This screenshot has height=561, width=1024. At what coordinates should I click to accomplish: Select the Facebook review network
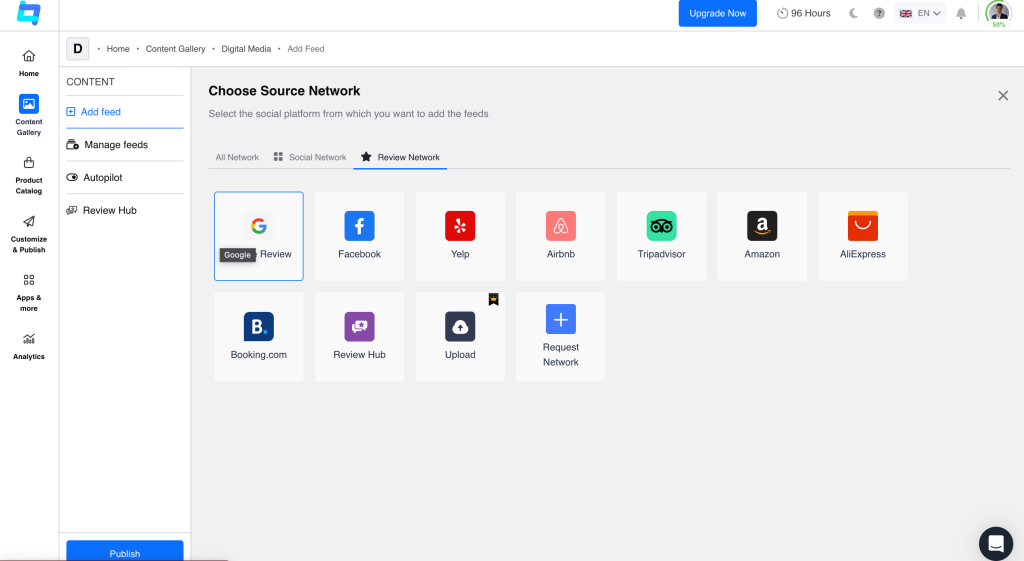(359, 236)
